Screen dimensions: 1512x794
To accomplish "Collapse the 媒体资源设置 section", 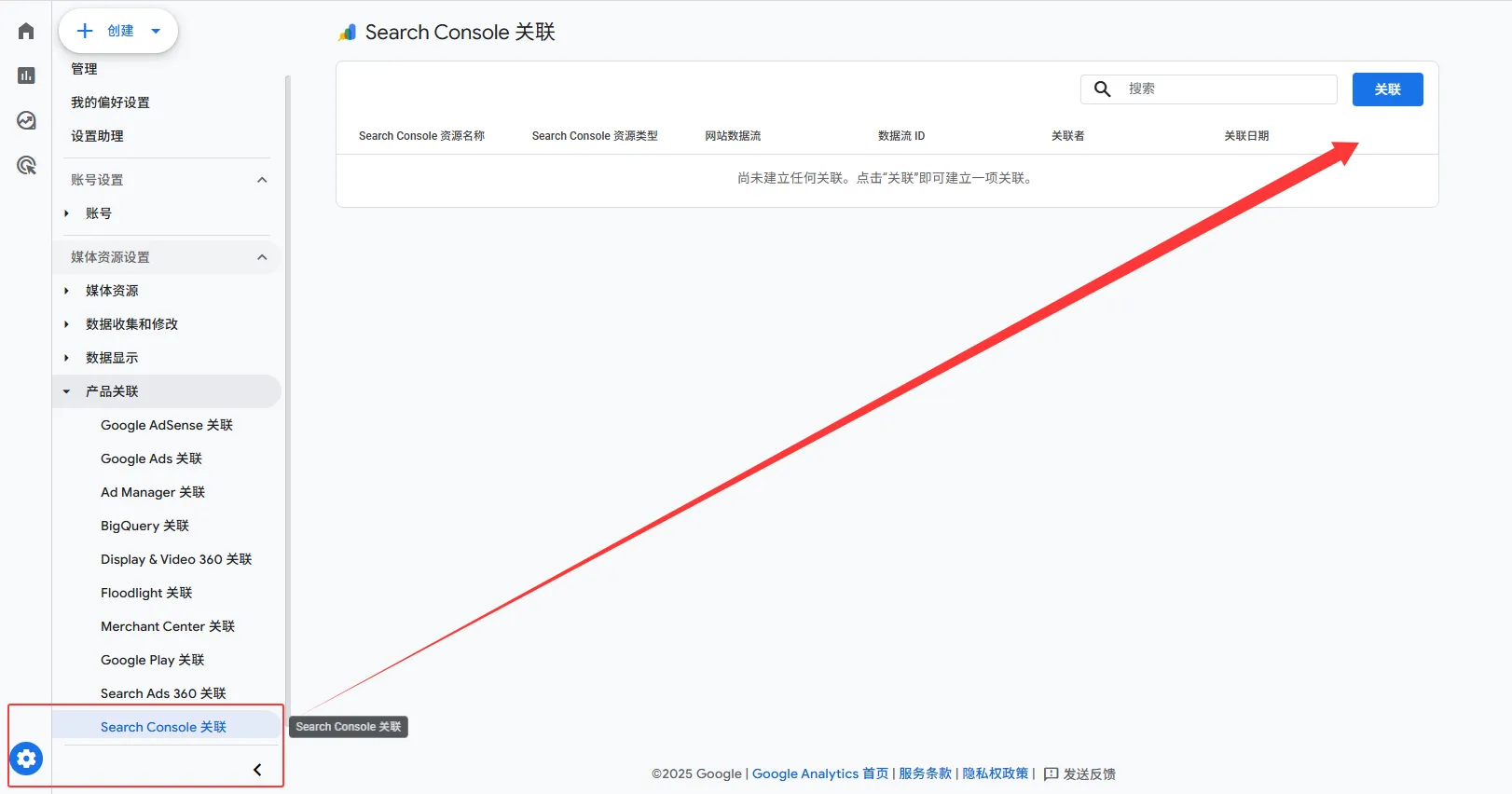I will [262, 257].
